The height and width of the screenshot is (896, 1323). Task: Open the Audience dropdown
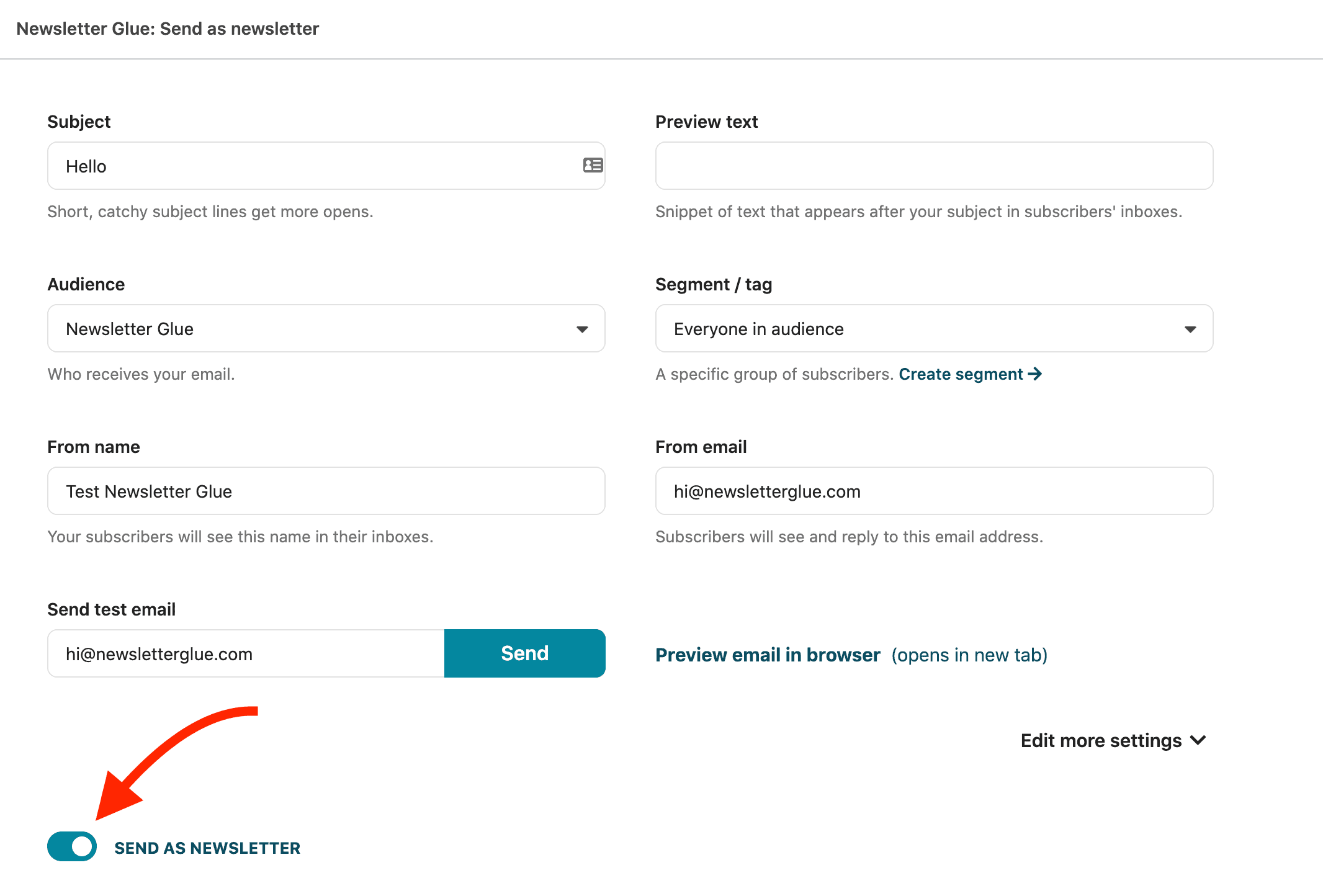[x=326, y=328]
